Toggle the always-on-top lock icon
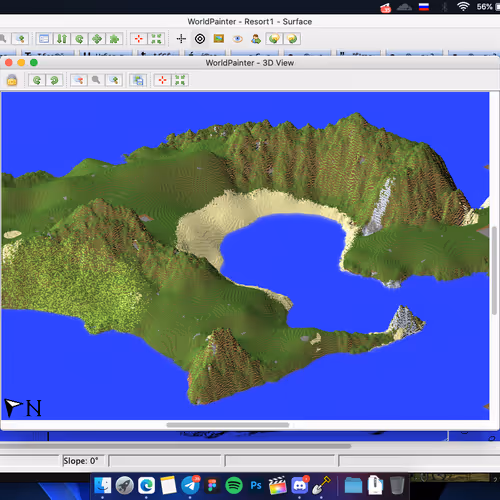 12,80
